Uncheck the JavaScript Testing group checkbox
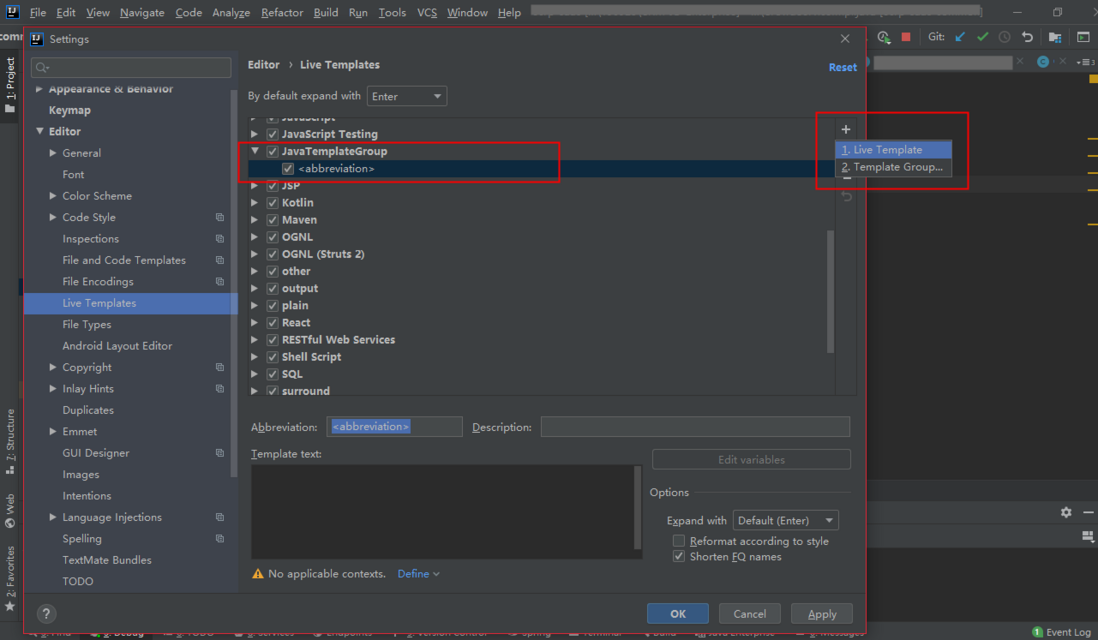 [x=272, y=134]
